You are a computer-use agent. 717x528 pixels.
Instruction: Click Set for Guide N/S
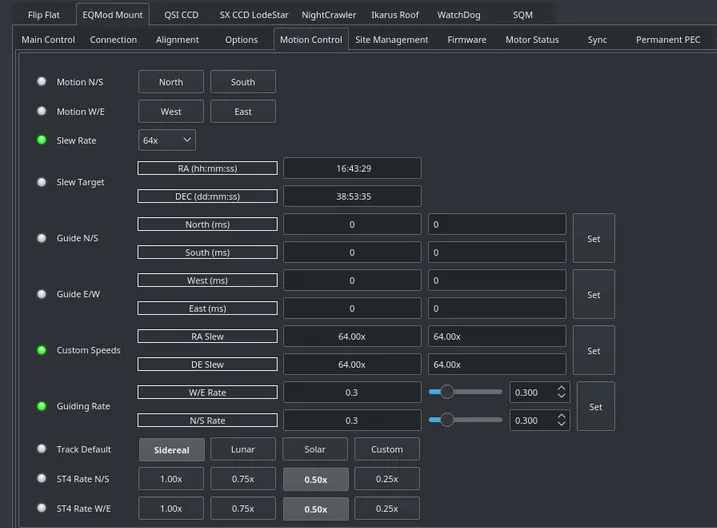click(594, 238)
